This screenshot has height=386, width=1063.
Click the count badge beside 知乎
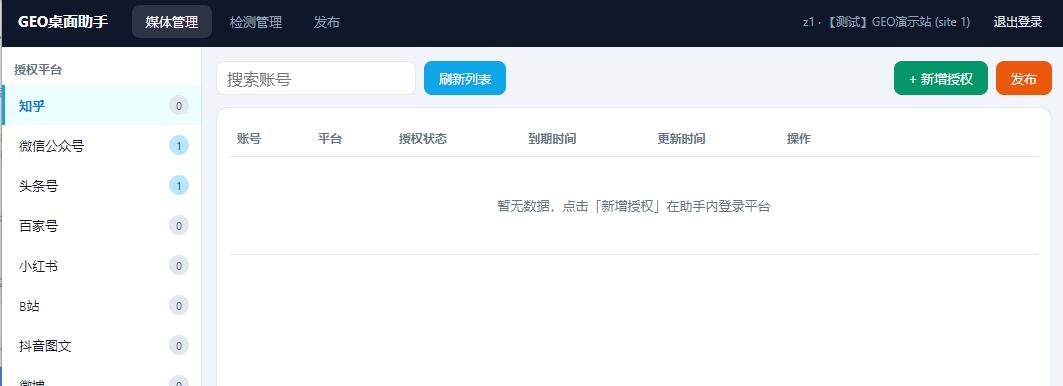tap(179, 106)
